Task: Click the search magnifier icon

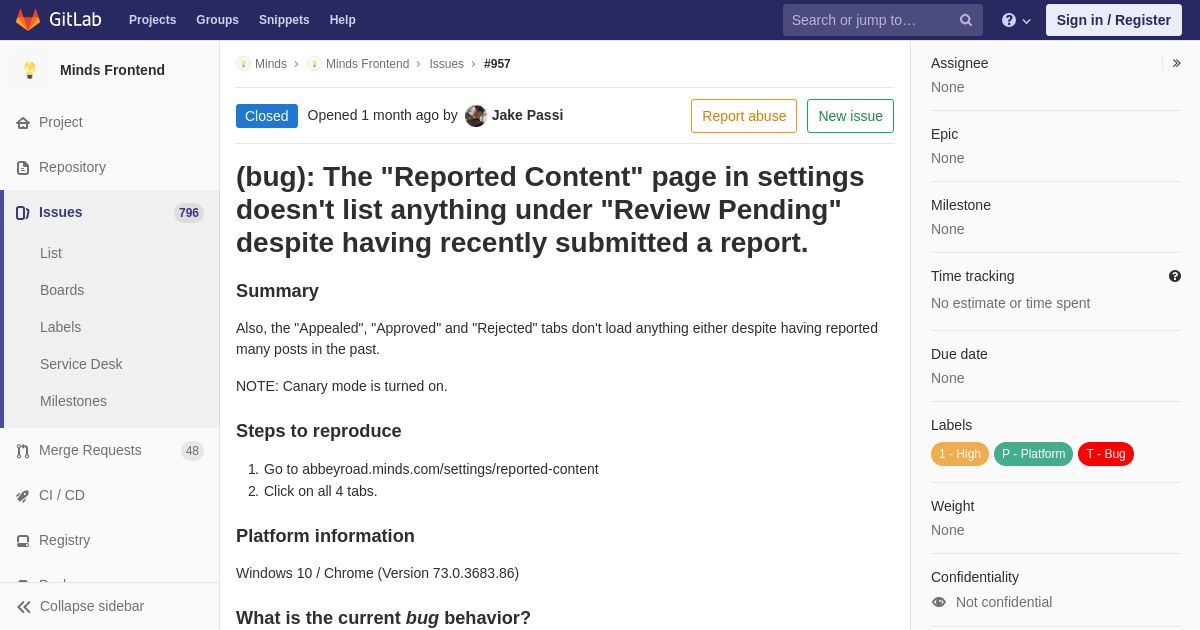Action: tap(966, 20)
